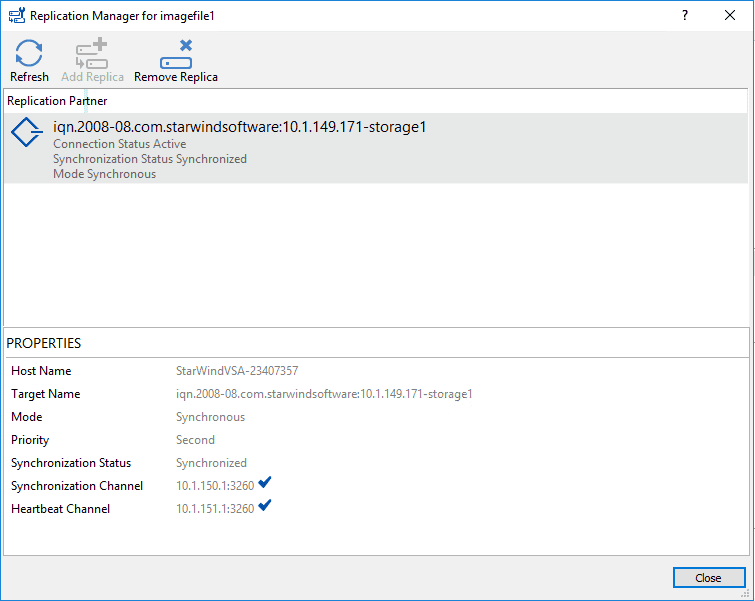
Task: Click the Remove Replica icon
Action: (x=176, y=55)
